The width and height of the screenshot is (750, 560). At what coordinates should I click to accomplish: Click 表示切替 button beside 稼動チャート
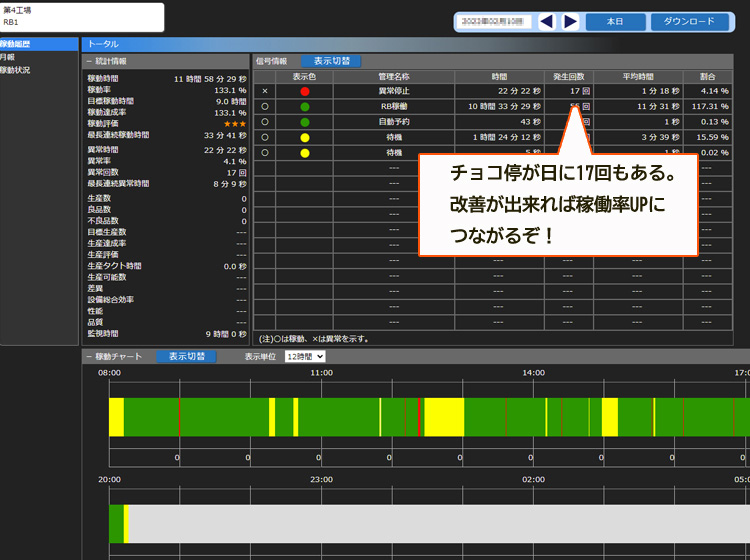pyautogui.click(x=187, y=356)
